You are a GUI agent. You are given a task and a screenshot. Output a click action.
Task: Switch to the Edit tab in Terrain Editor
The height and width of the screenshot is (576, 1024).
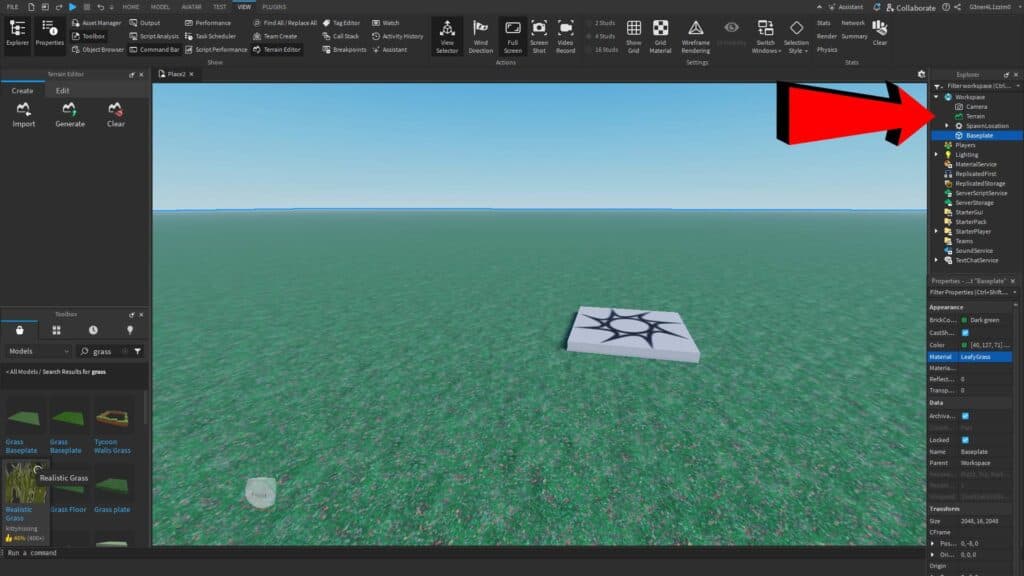(x=62, y=90)
